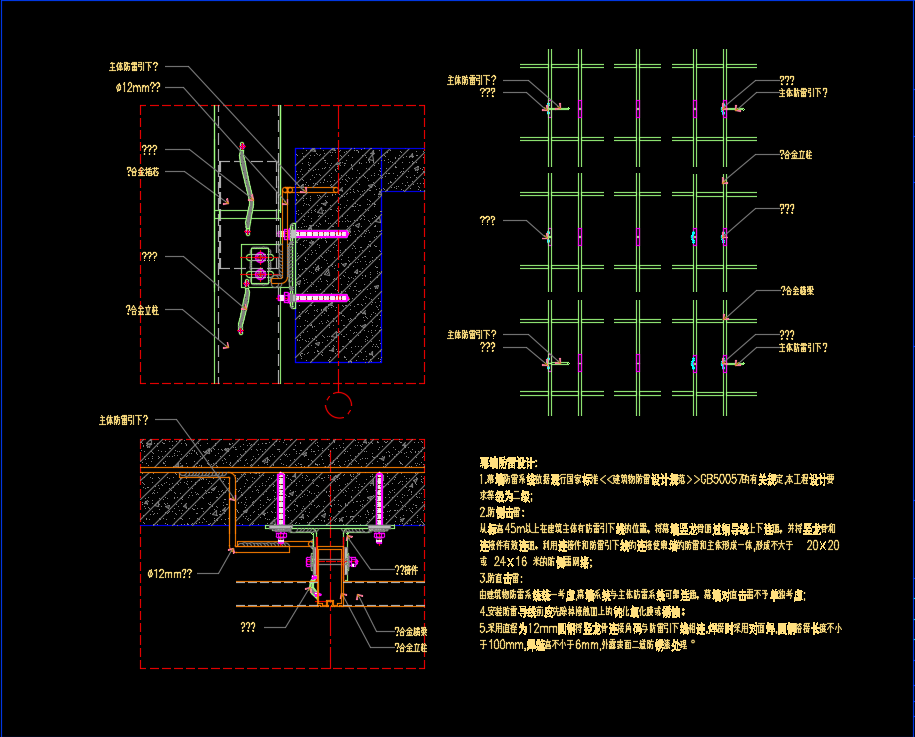Click the '3.防直击雷:' note heading
915x737 pixels.
point(501,578)
